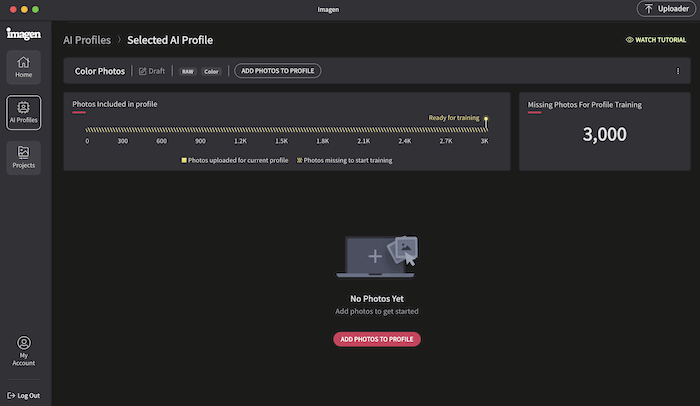Viewport: 700px width, 406px height.
Task: Go back to AI Profiles breadcrumb
Action: click(x=87, y=40)
